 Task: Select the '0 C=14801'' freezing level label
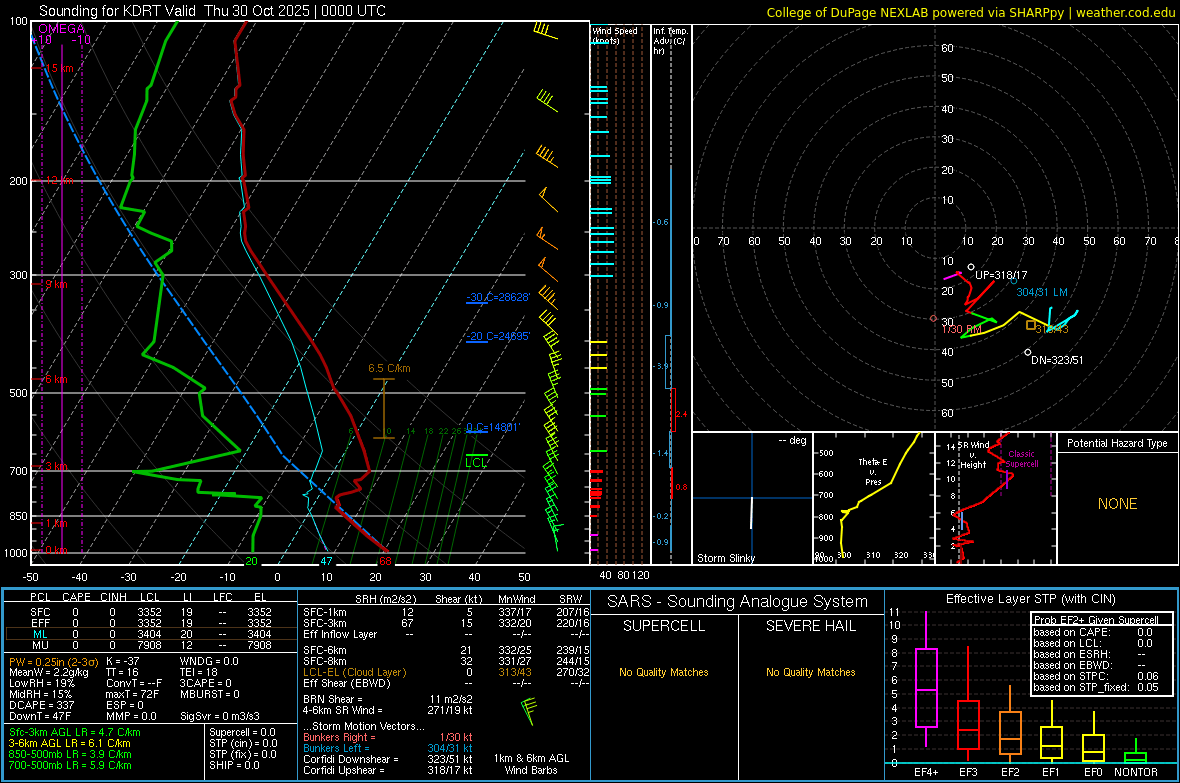(x=493, y=428)
